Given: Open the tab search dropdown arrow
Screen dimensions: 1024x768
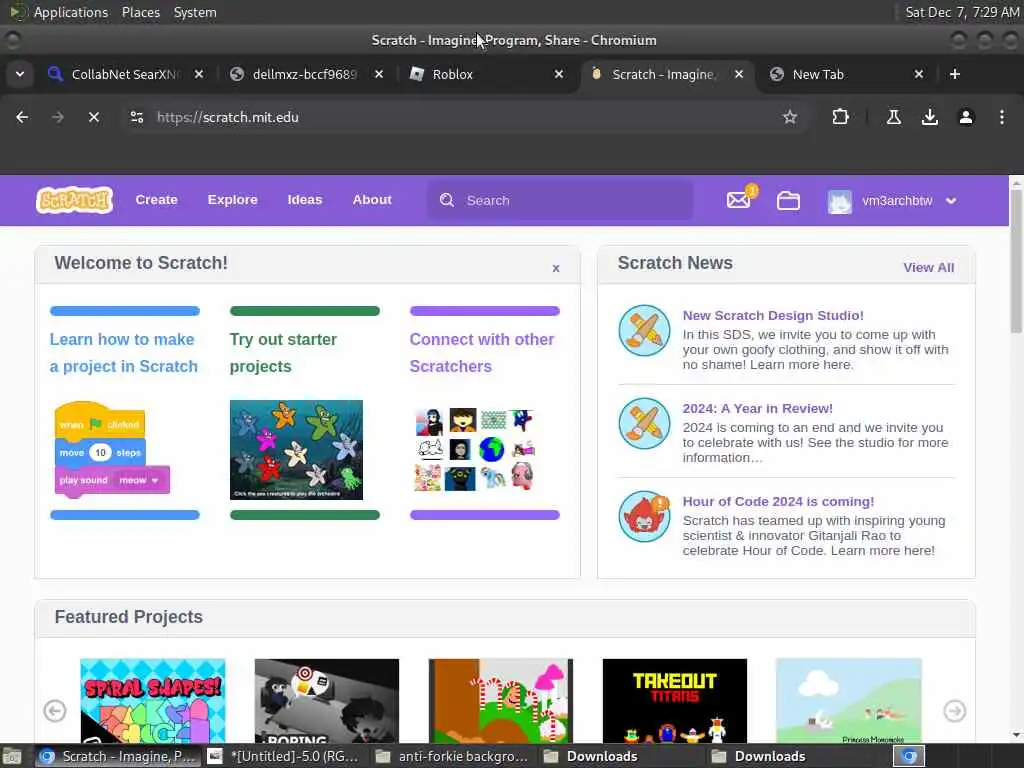Looking at the screenshot, I should tap(20, 74).
